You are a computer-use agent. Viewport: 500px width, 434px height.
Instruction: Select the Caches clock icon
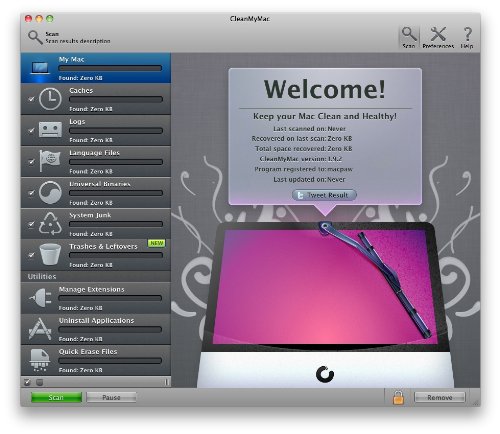click(50, 99)
